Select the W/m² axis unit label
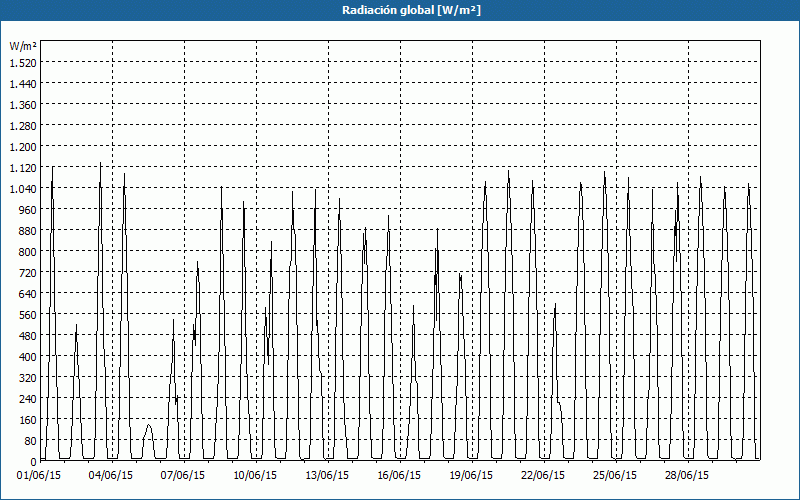800x500 pixels. click(x=23, y=46)
